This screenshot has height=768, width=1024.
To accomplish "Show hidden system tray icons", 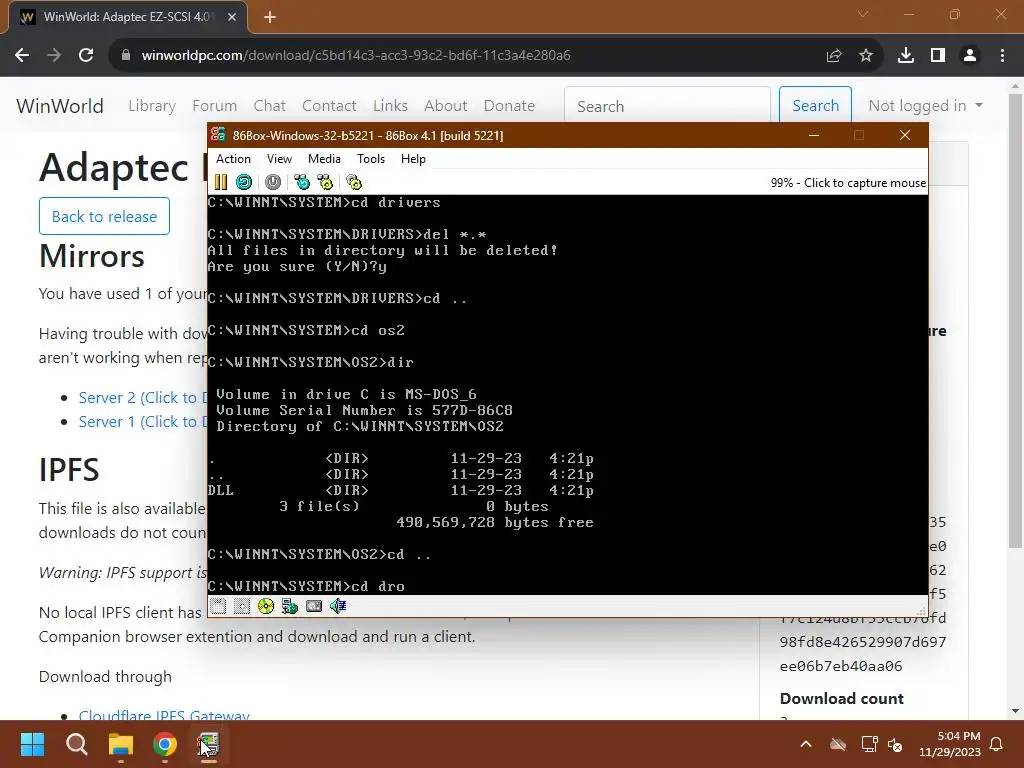I will (x=806, y=744).
